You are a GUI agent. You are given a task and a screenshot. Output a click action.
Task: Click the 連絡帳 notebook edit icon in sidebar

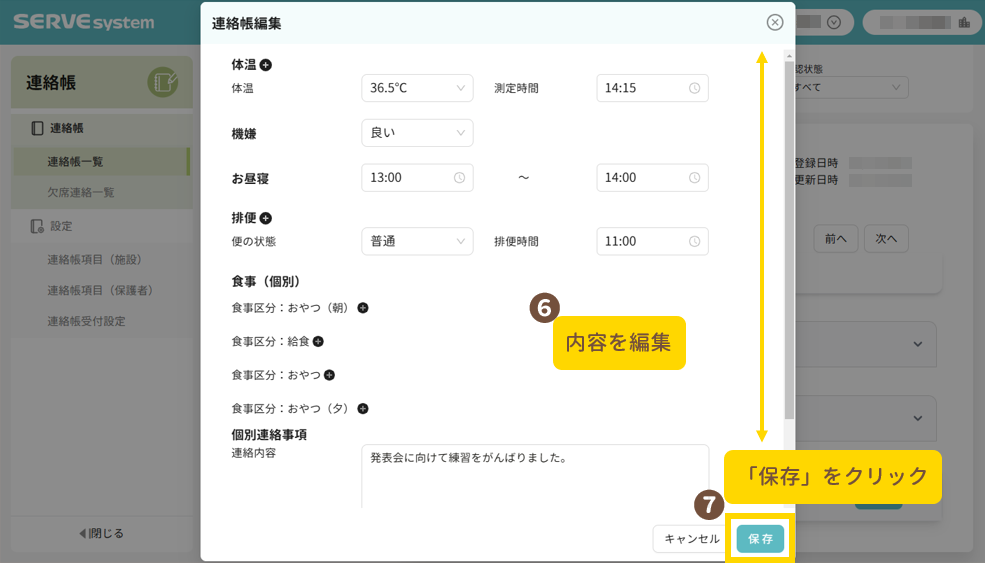coord(162,82)
